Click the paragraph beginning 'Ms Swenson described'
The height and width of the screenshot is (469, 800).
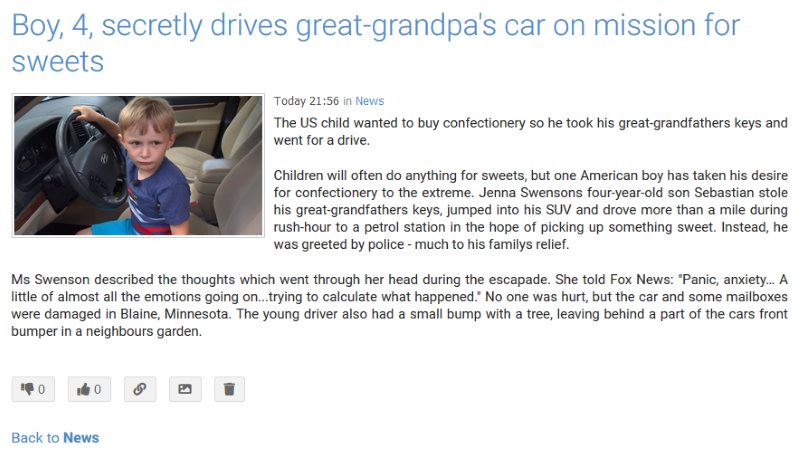(399, 305)
